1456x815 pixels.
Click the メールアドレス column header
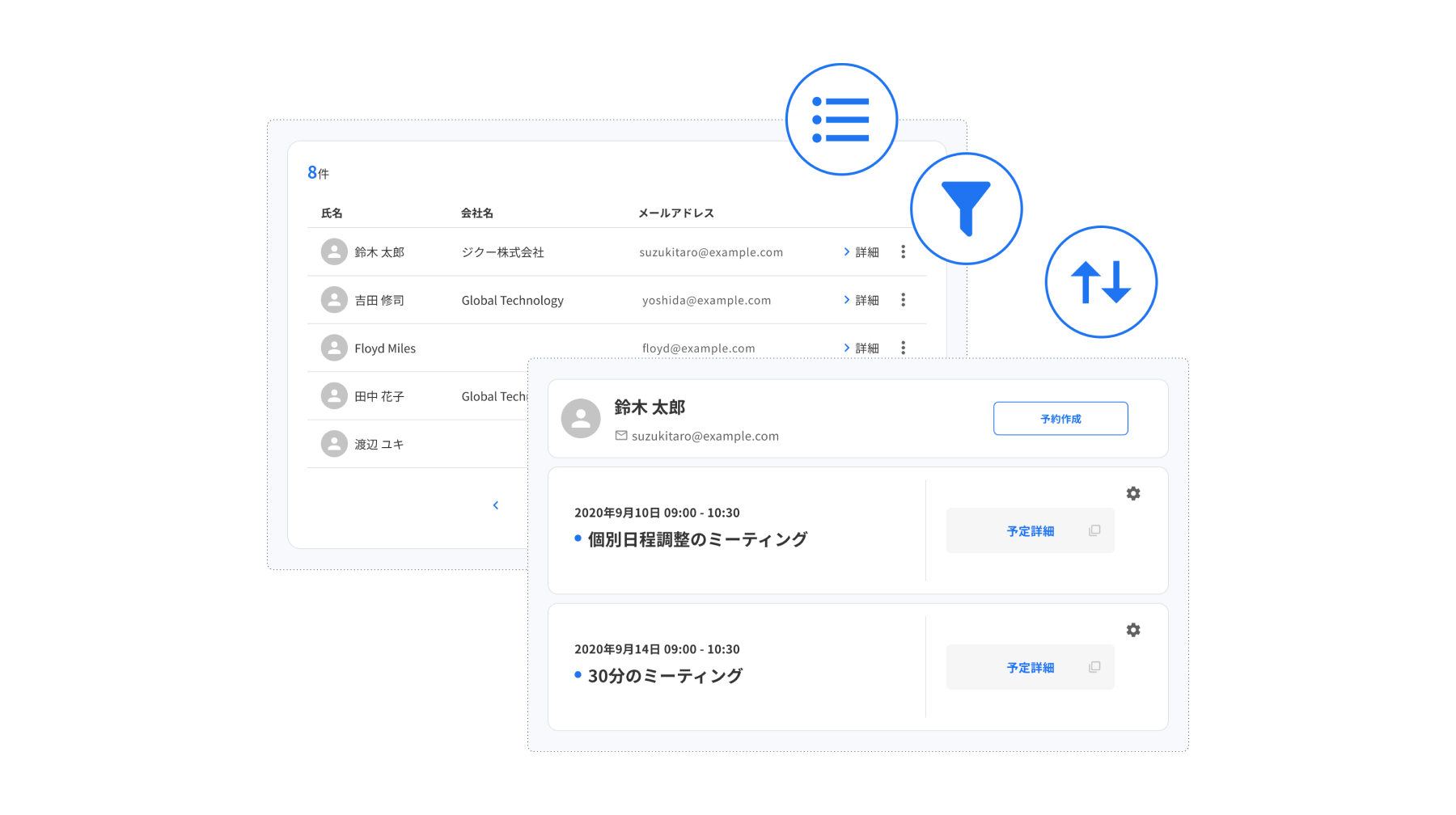click(x=676, y=213)
